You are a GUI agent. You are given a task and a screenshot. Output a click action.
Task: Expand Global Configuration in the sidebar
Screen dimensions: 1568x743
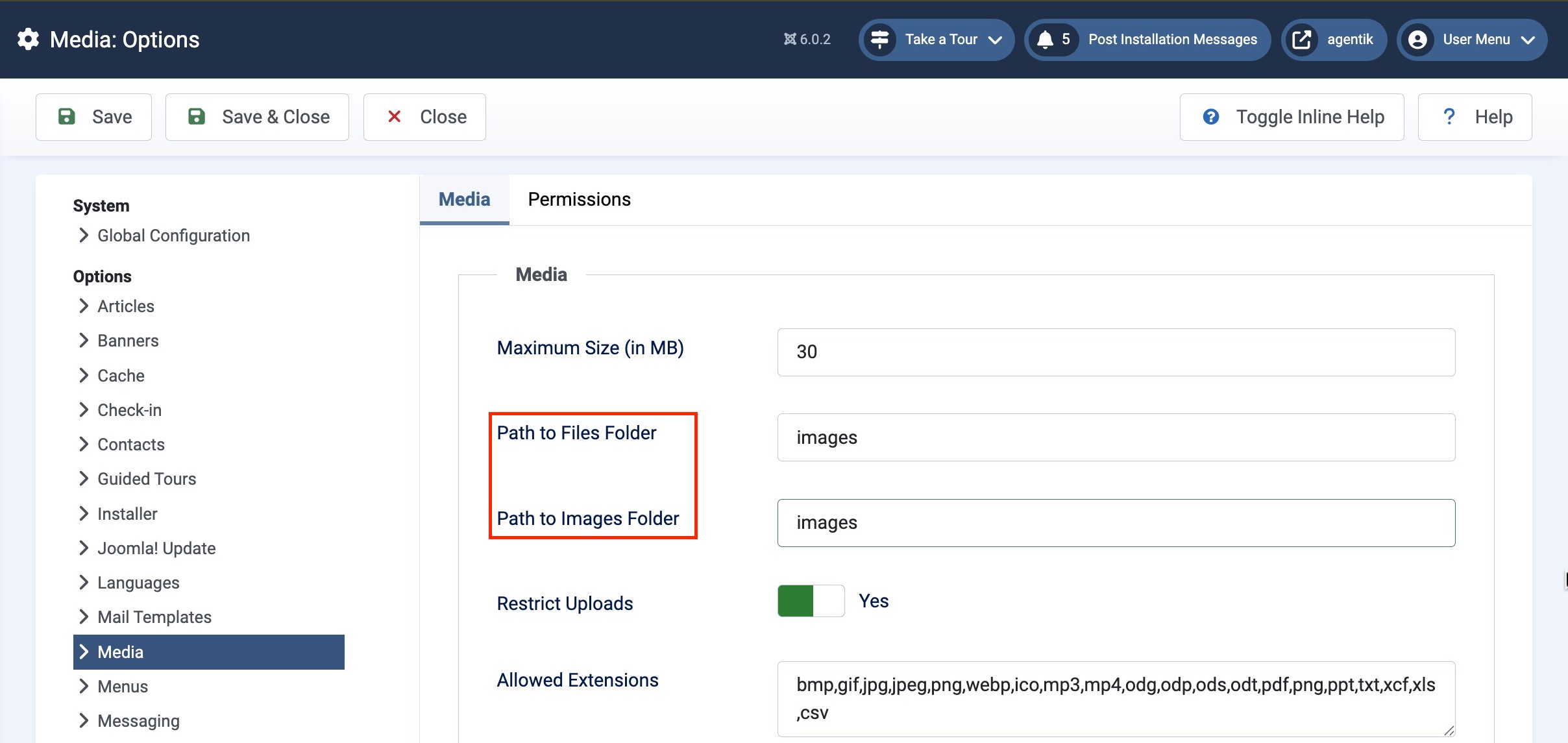click(x=173, y=236)
